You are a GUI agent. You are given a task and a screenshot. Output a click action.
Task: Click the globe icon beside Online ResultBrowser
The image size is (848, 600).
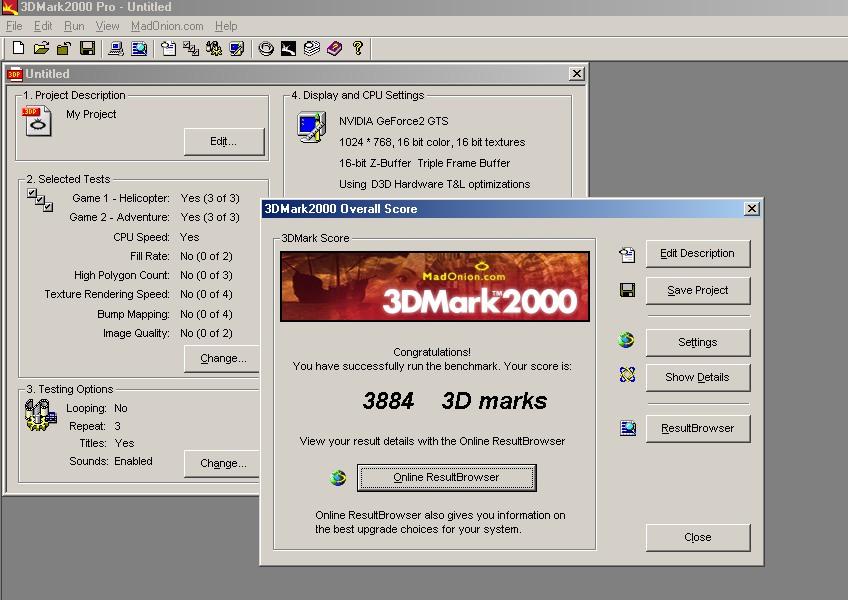click(338, 478)
